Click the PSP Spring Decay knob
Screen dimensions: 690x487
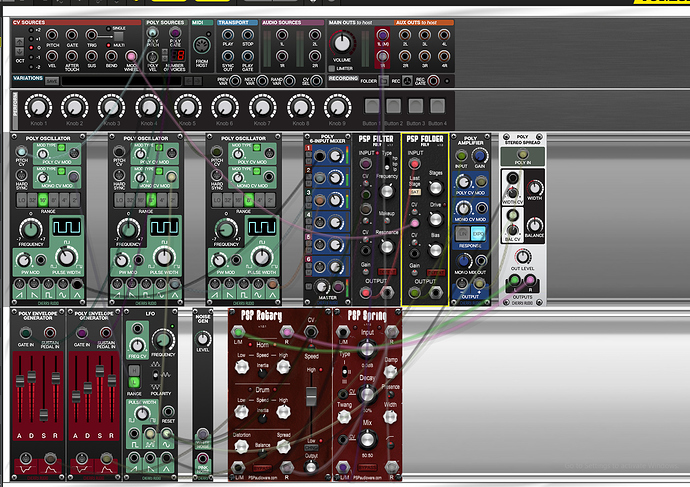pos(367,394)
